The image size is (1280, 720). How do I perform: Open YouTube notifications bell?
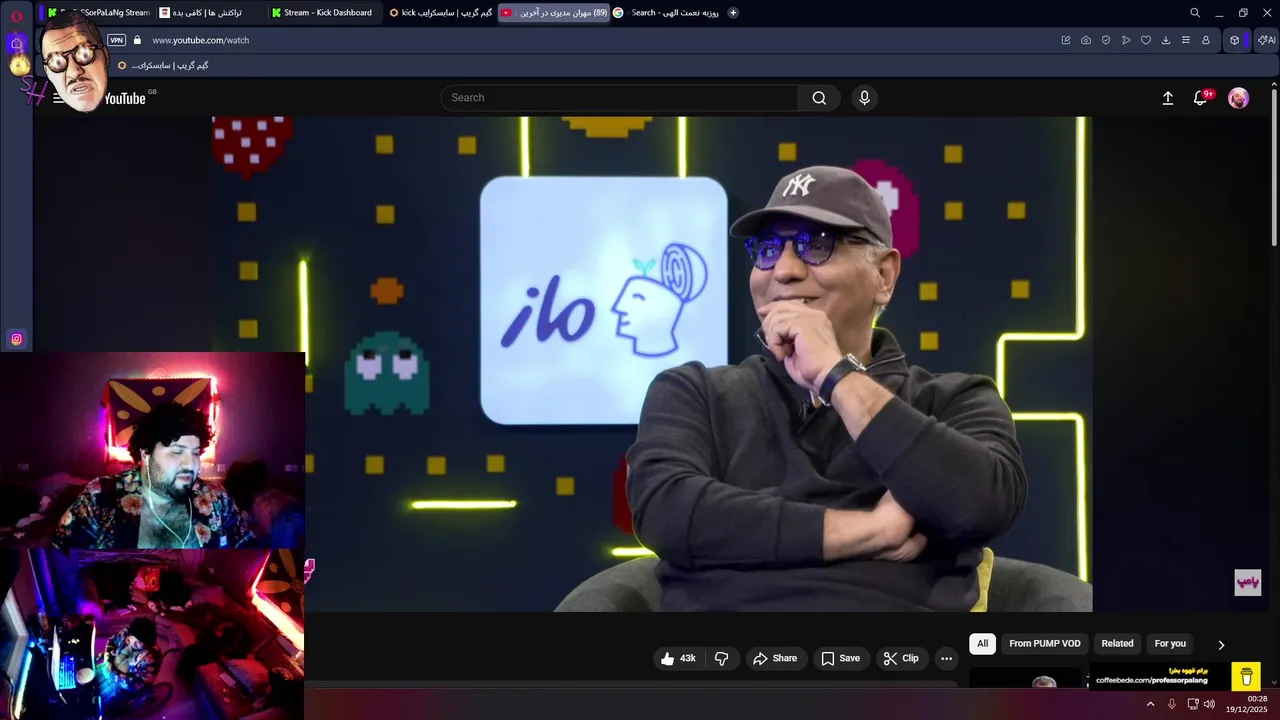point(1201,98)
